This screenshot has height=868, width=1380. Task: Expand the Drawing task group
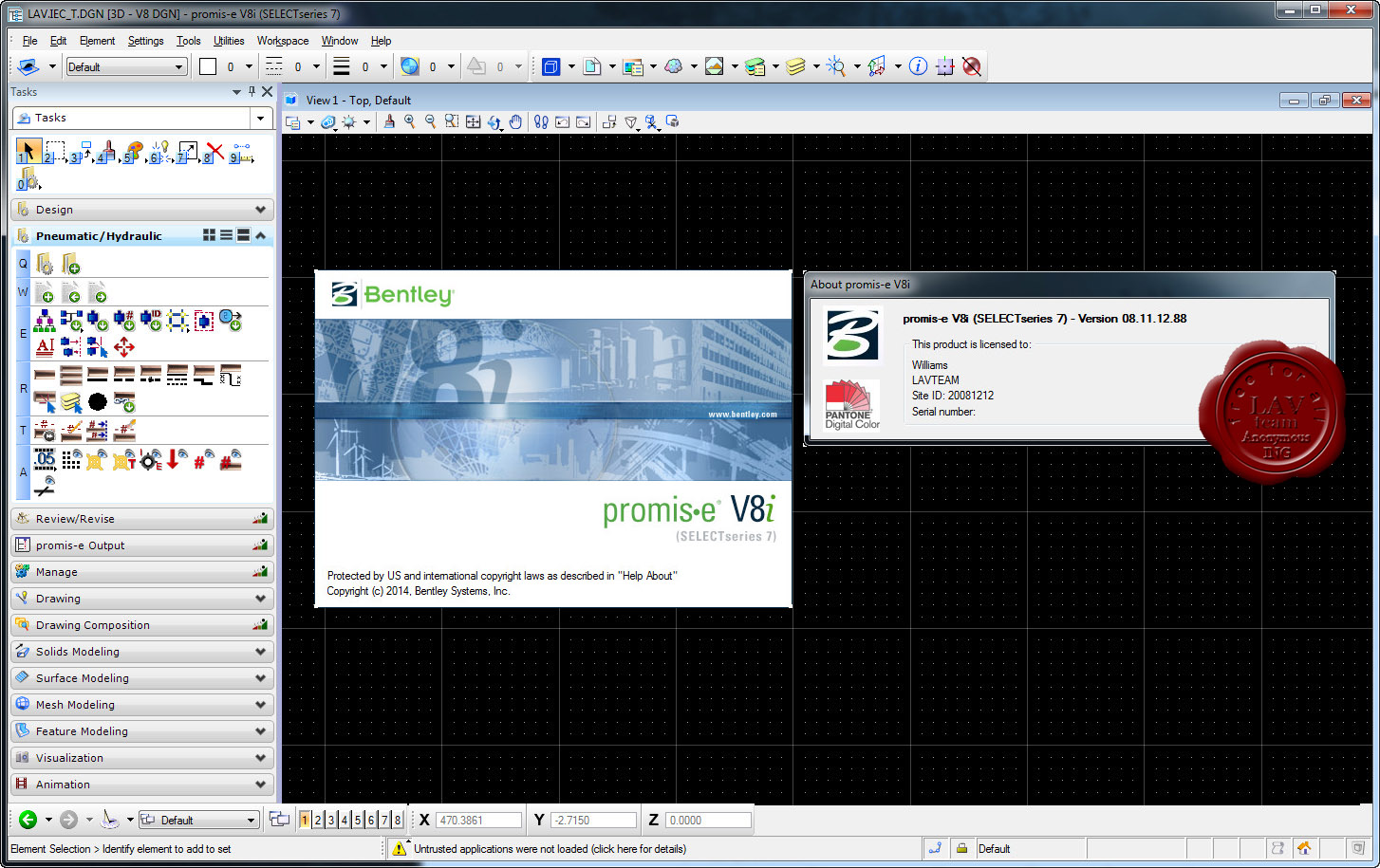click(143, 599)
